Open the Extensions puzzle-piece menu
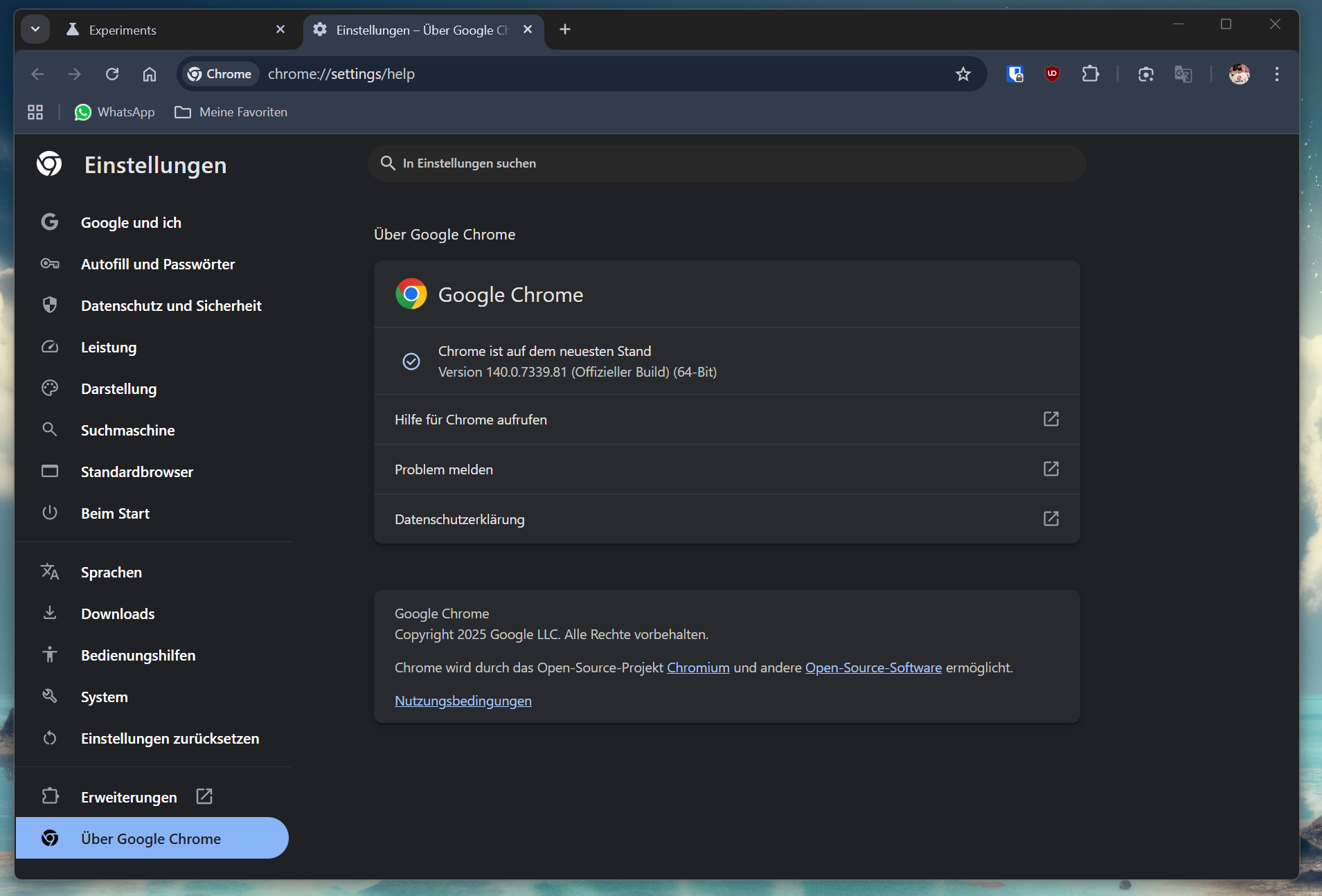 (x=1090, y=74)
